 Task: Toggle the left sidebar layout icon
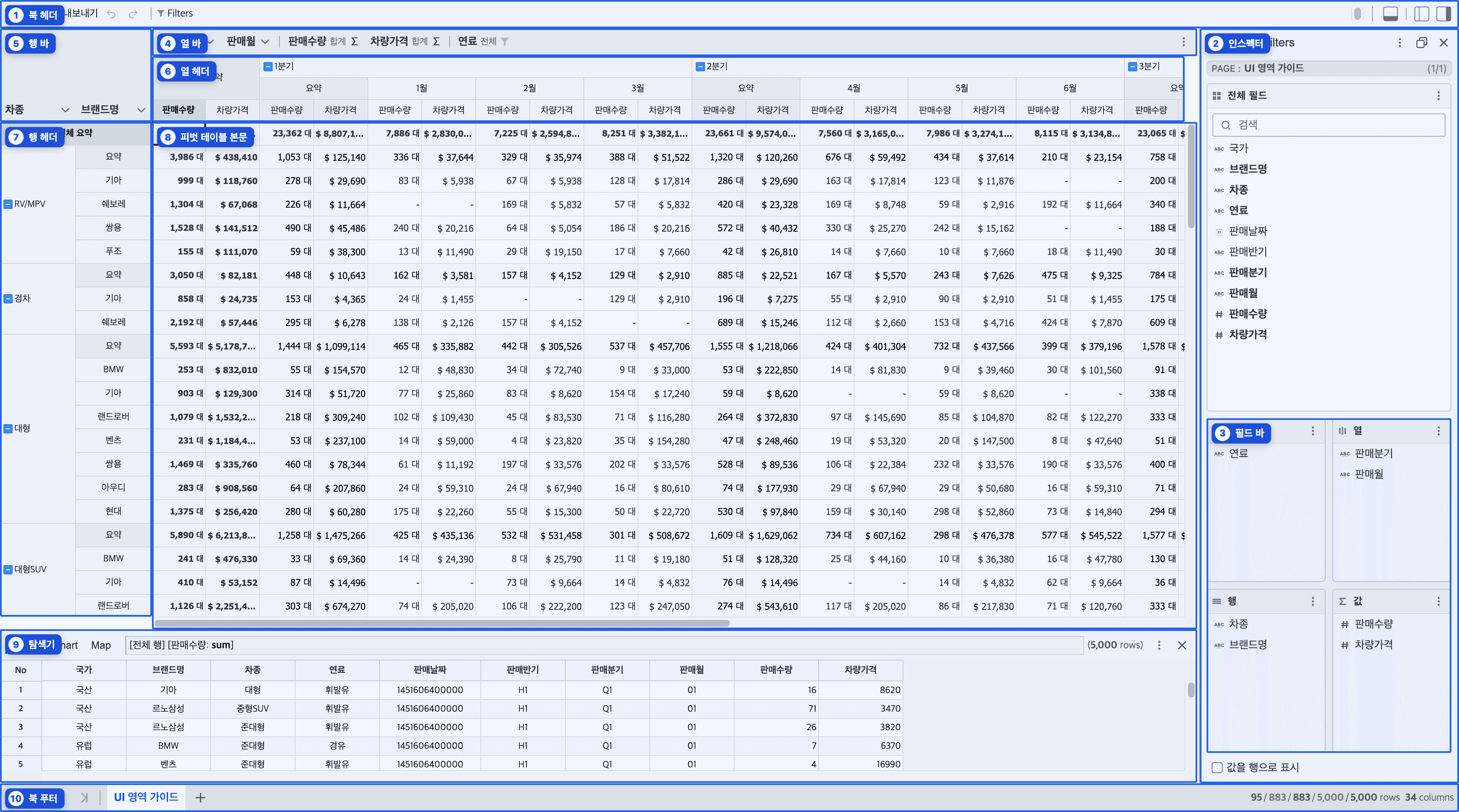click(1421, 14)
